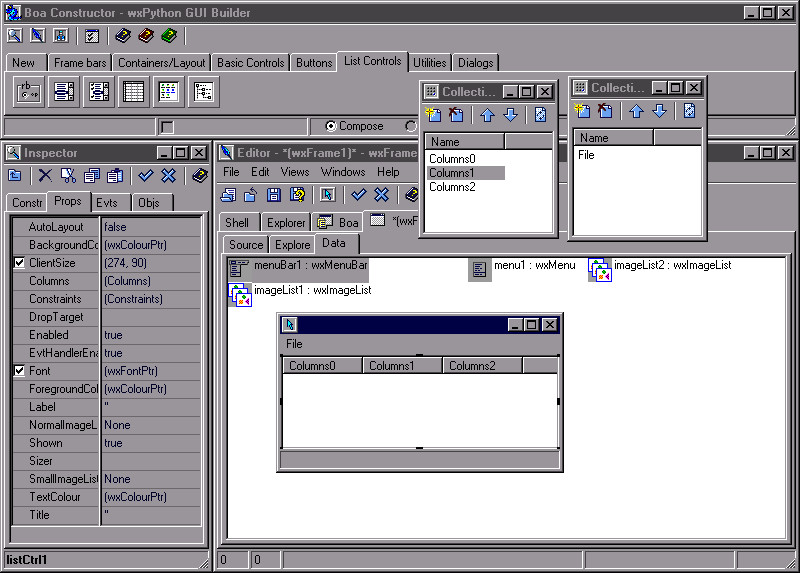Click the Editor save disk icon
This screenshot has width=800, height=573.
pos(274,194)
